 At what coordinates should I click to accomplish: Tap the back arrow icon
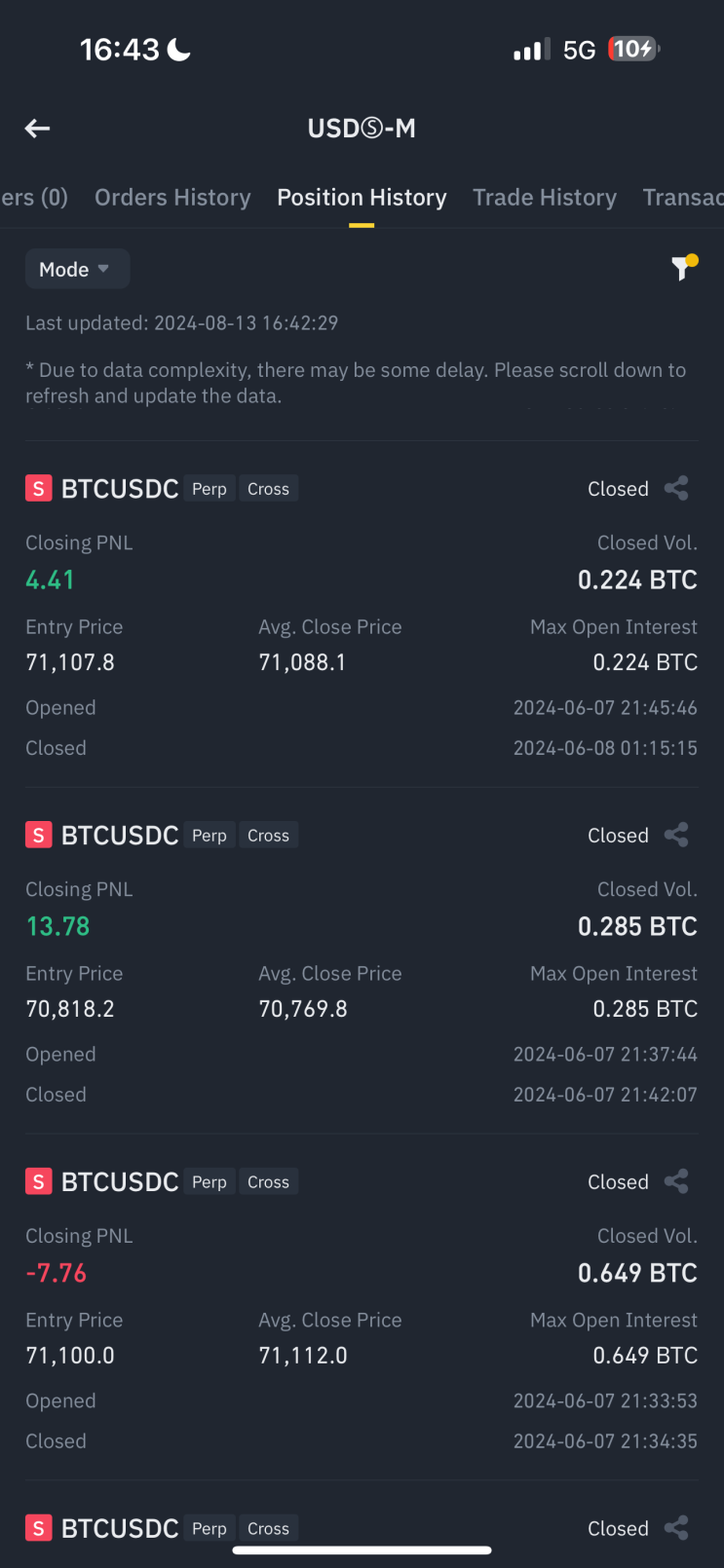click(x=37, y=129)
